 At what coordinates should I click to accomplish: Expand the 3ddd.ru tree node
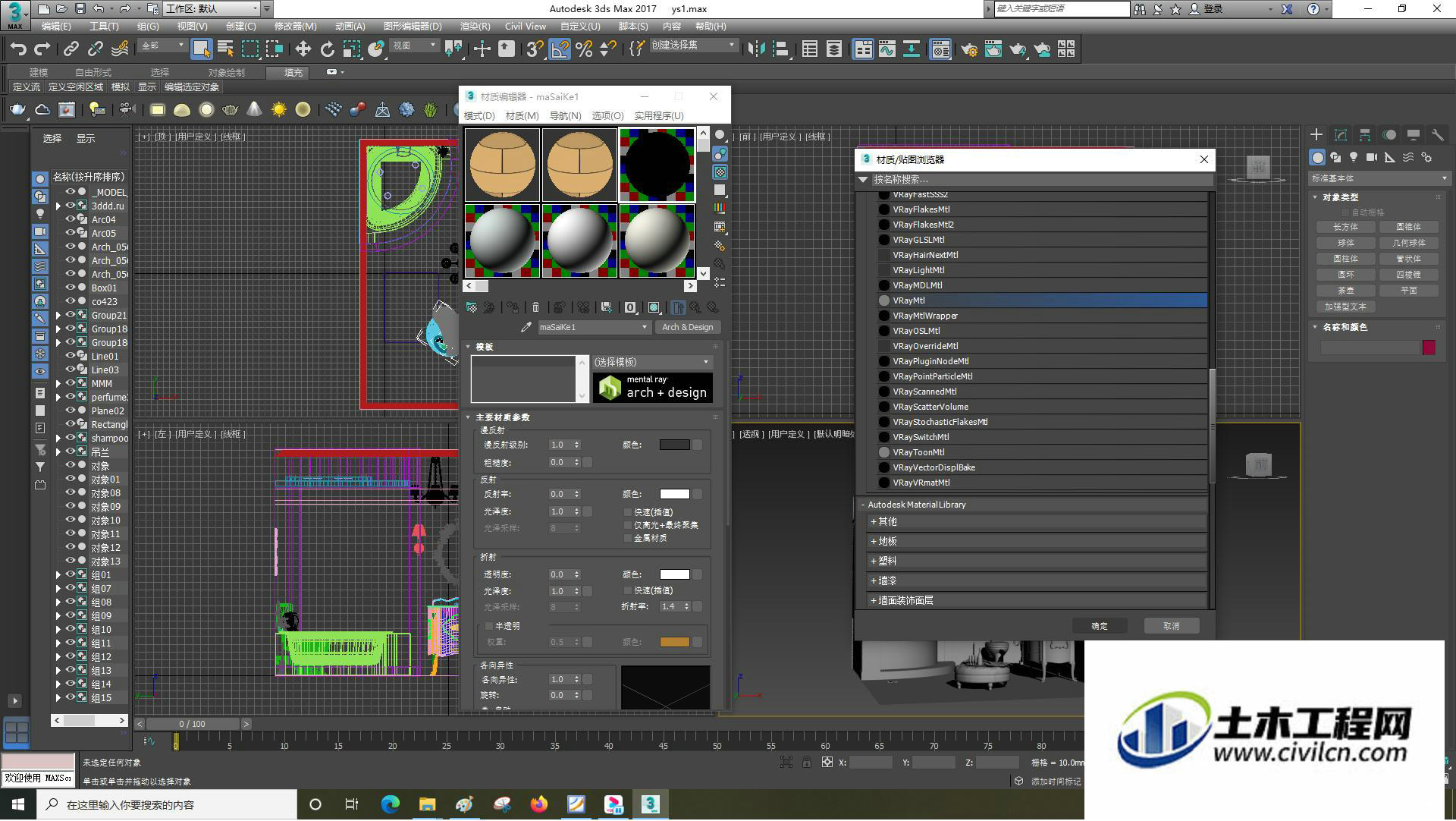(x=58, y=206)
